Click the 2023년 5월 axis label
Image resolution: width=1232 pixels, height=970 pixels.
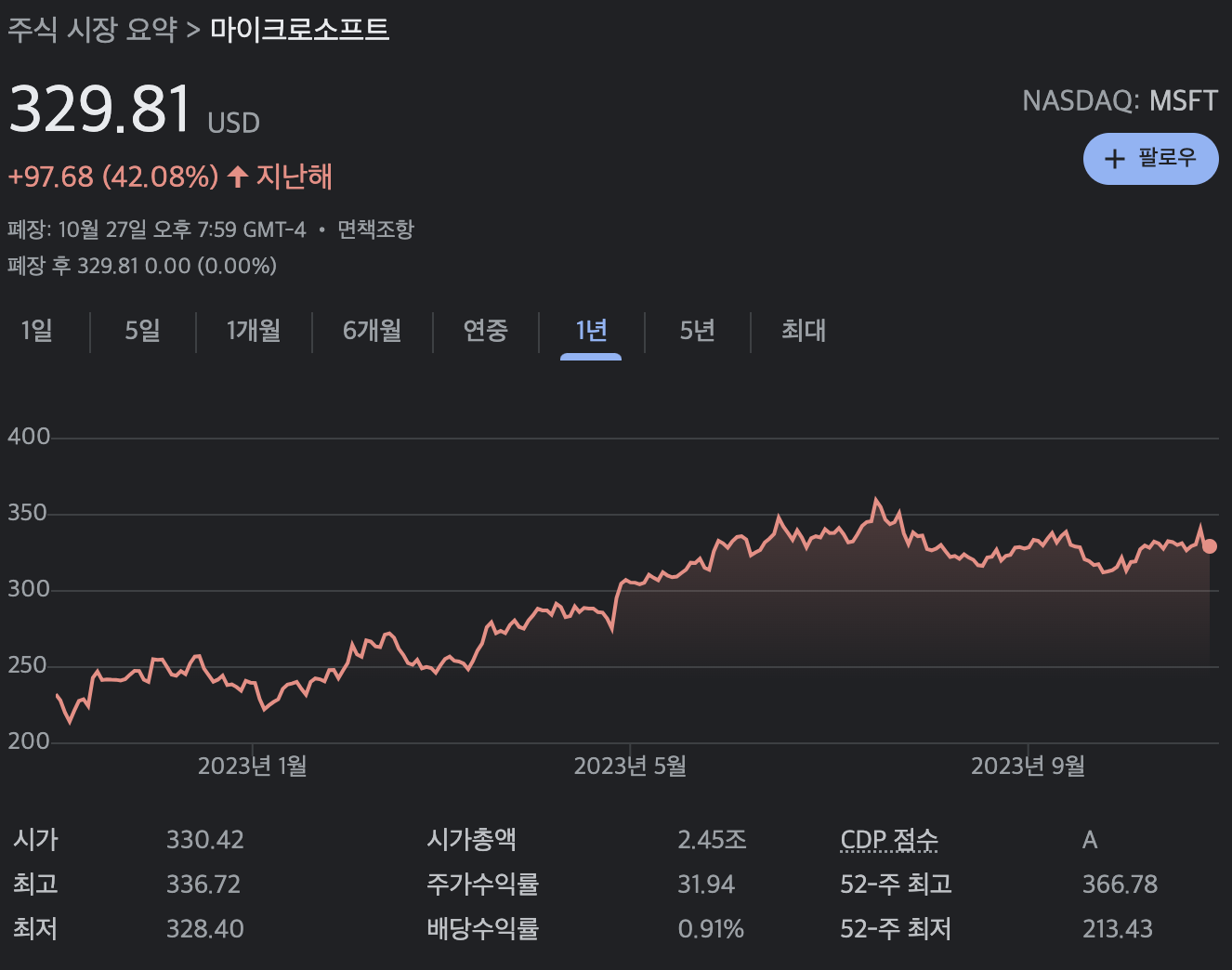click(630, 767)
